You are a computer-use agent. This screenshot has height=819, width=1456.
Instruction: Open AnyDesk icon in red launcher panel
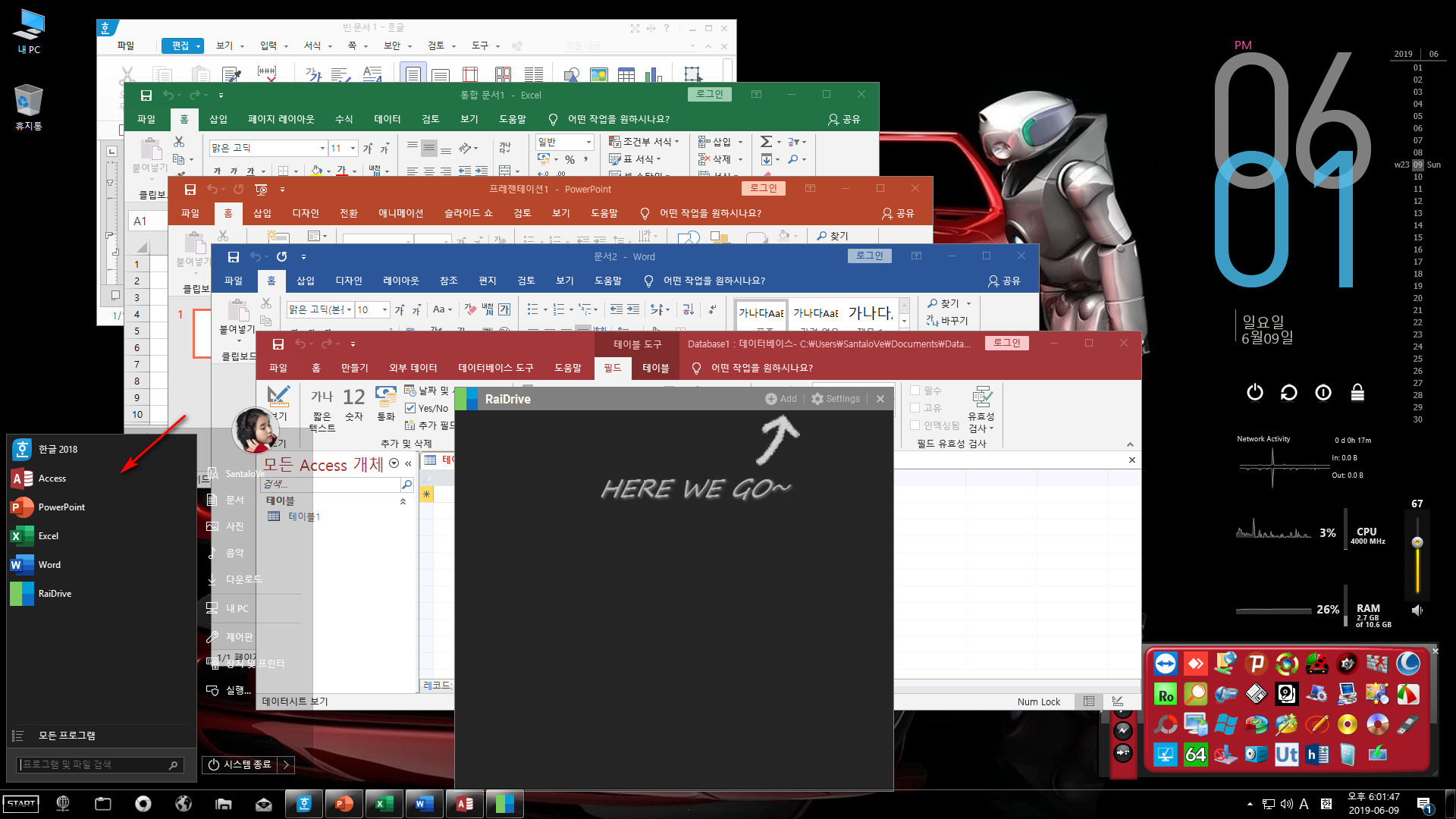pyautogui.click(x=1196, y=664)
